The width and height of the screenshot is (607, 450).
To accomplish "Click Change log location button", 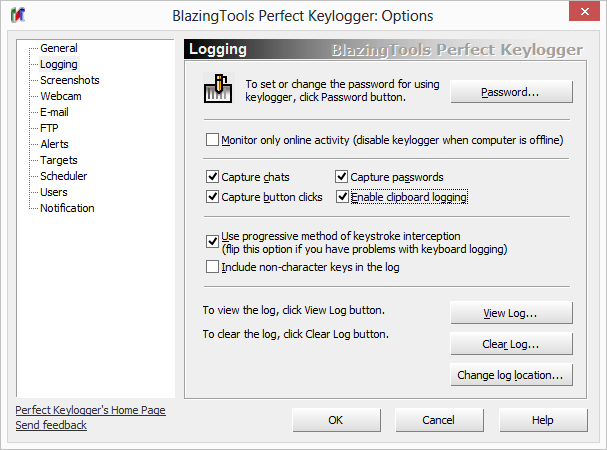I will (511, 375).
